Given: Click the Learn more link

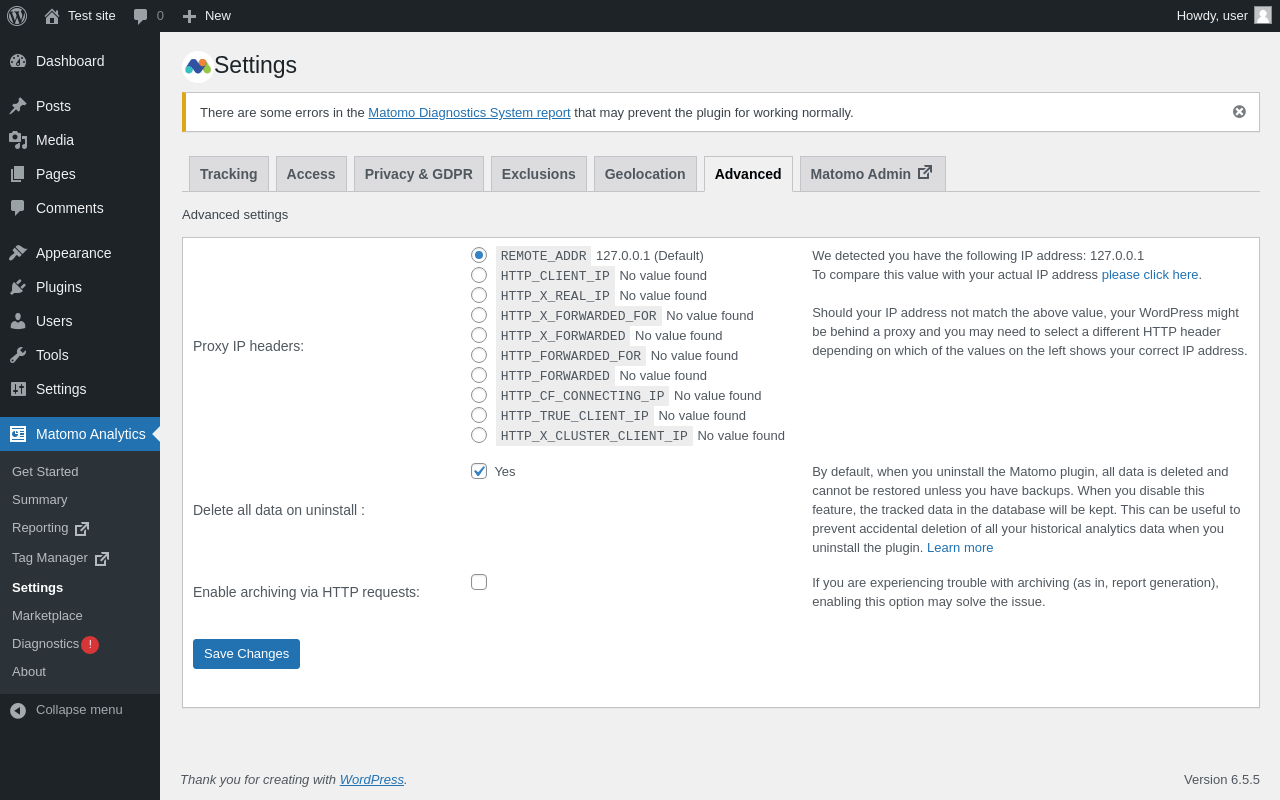Looking at the screenshot, I should pos(960,548).
